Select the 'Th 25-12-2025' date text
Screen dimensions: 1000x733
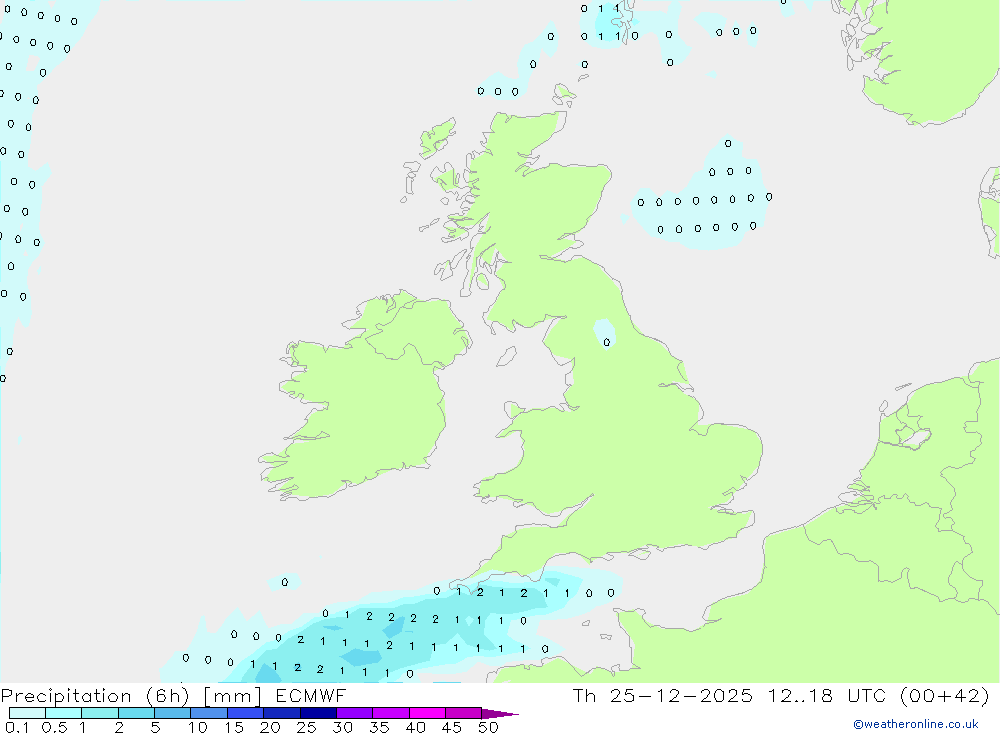[x=662, y=695]
